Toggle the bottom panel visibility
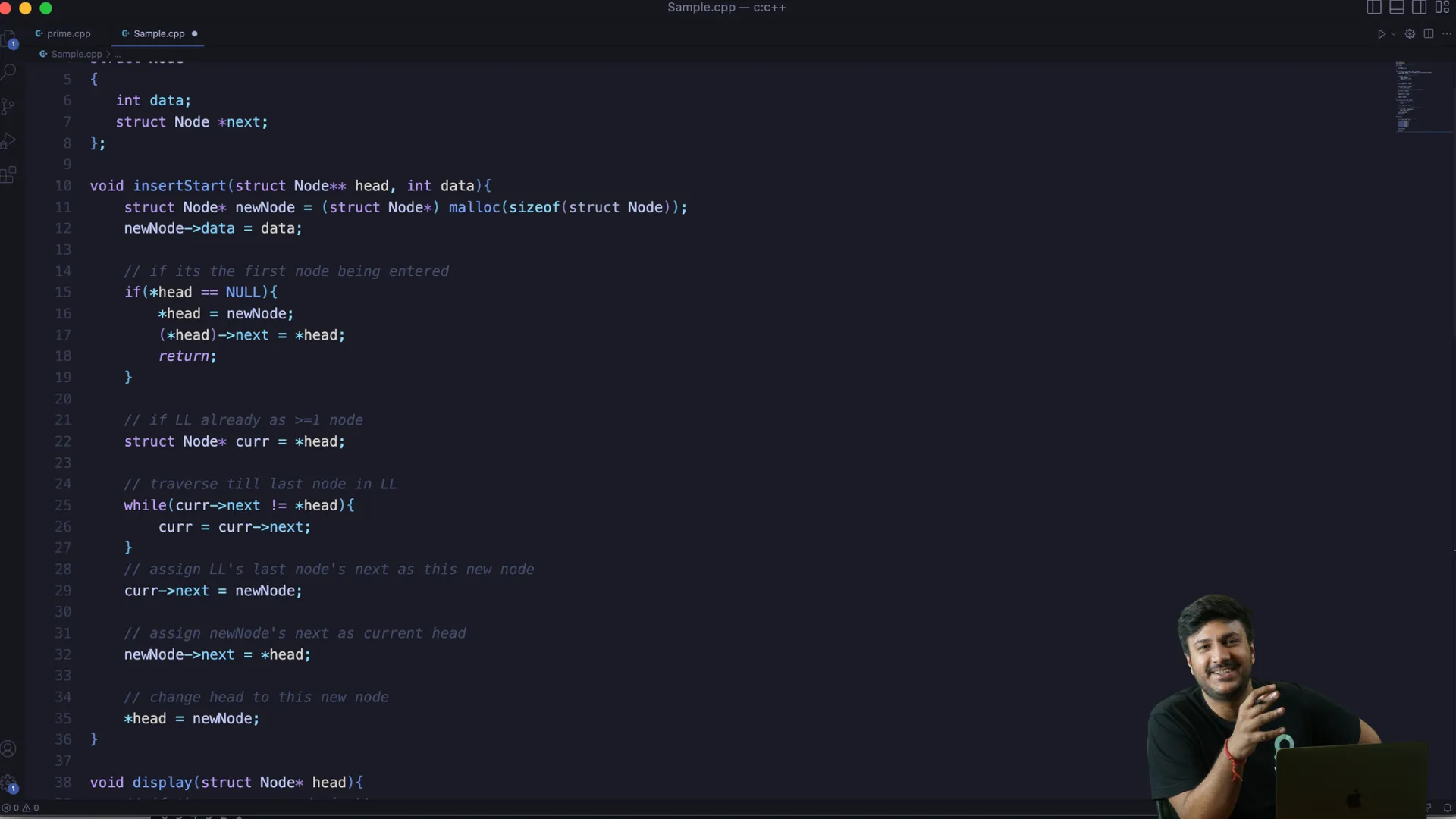 click(1396, 8)
